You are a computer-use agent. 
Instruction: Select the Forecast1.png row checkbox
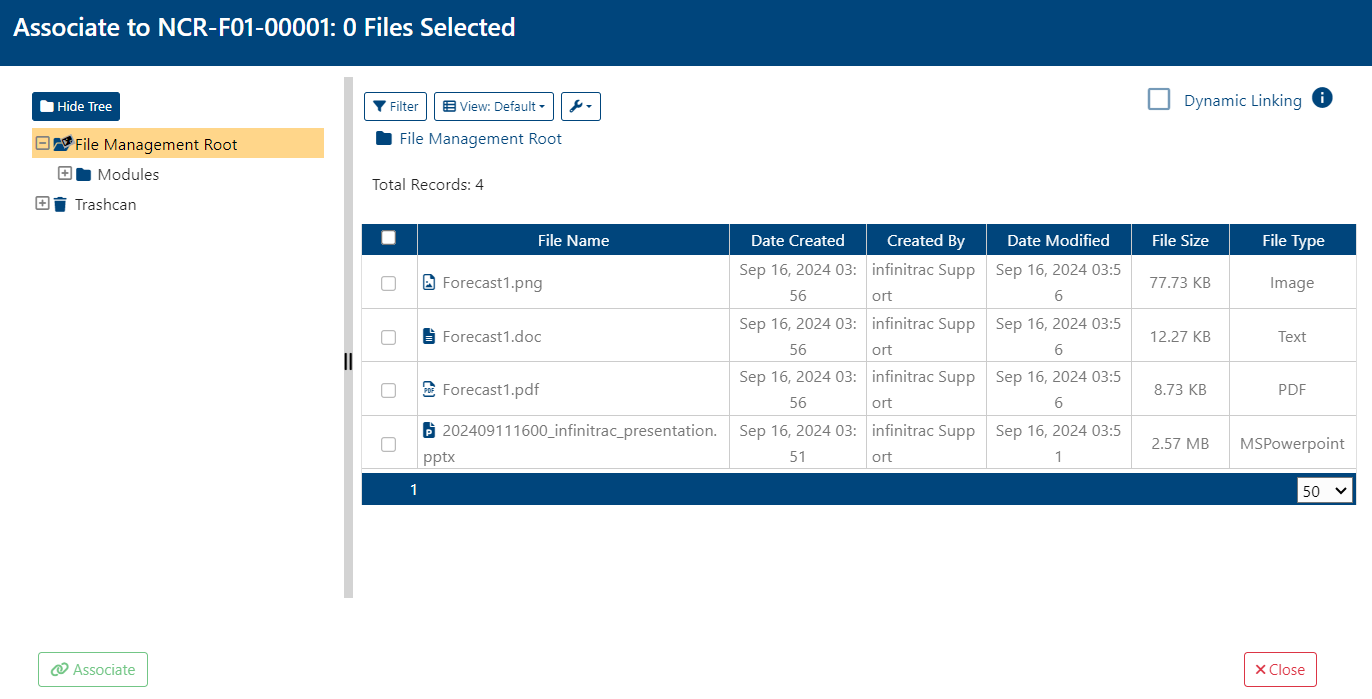click(389, 284)
